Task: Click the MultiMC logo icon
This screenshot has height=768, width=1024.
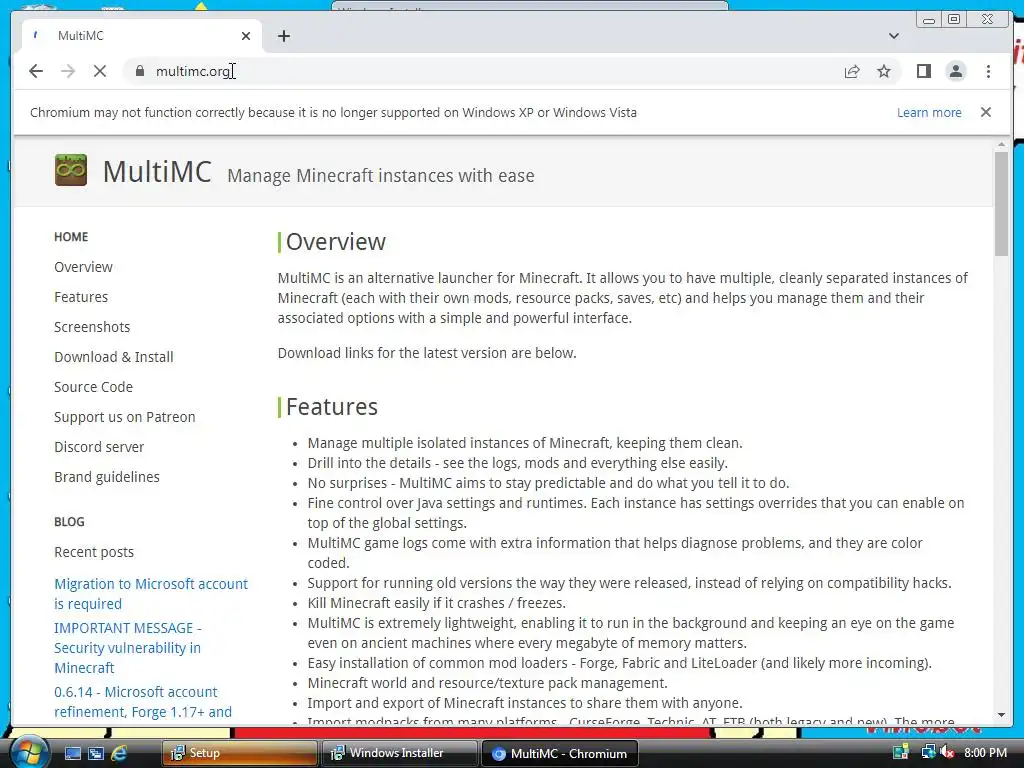Action: click(71, 170)
